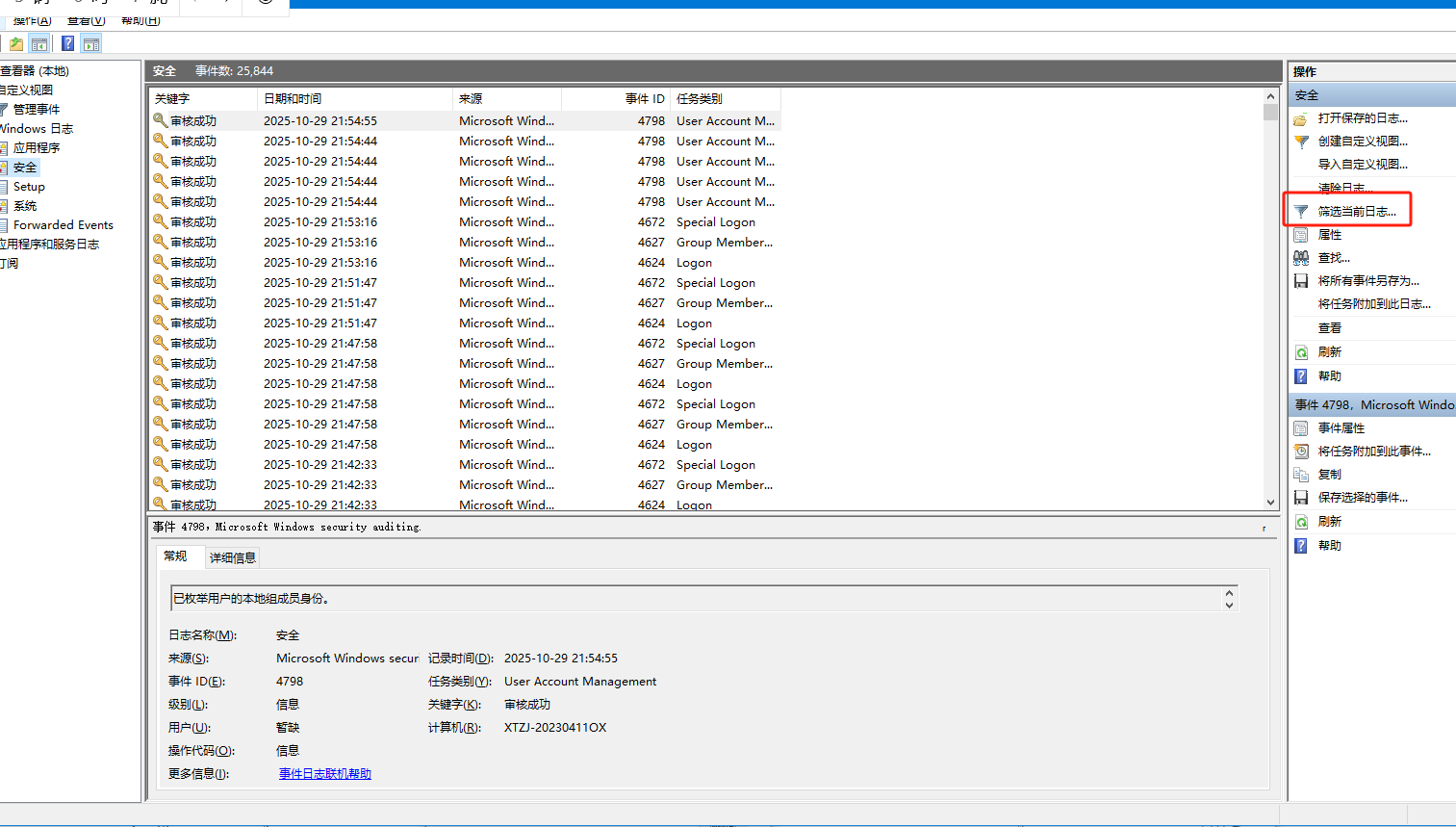Click 将所有事件另存为 save action

(x=1367, y=281)
